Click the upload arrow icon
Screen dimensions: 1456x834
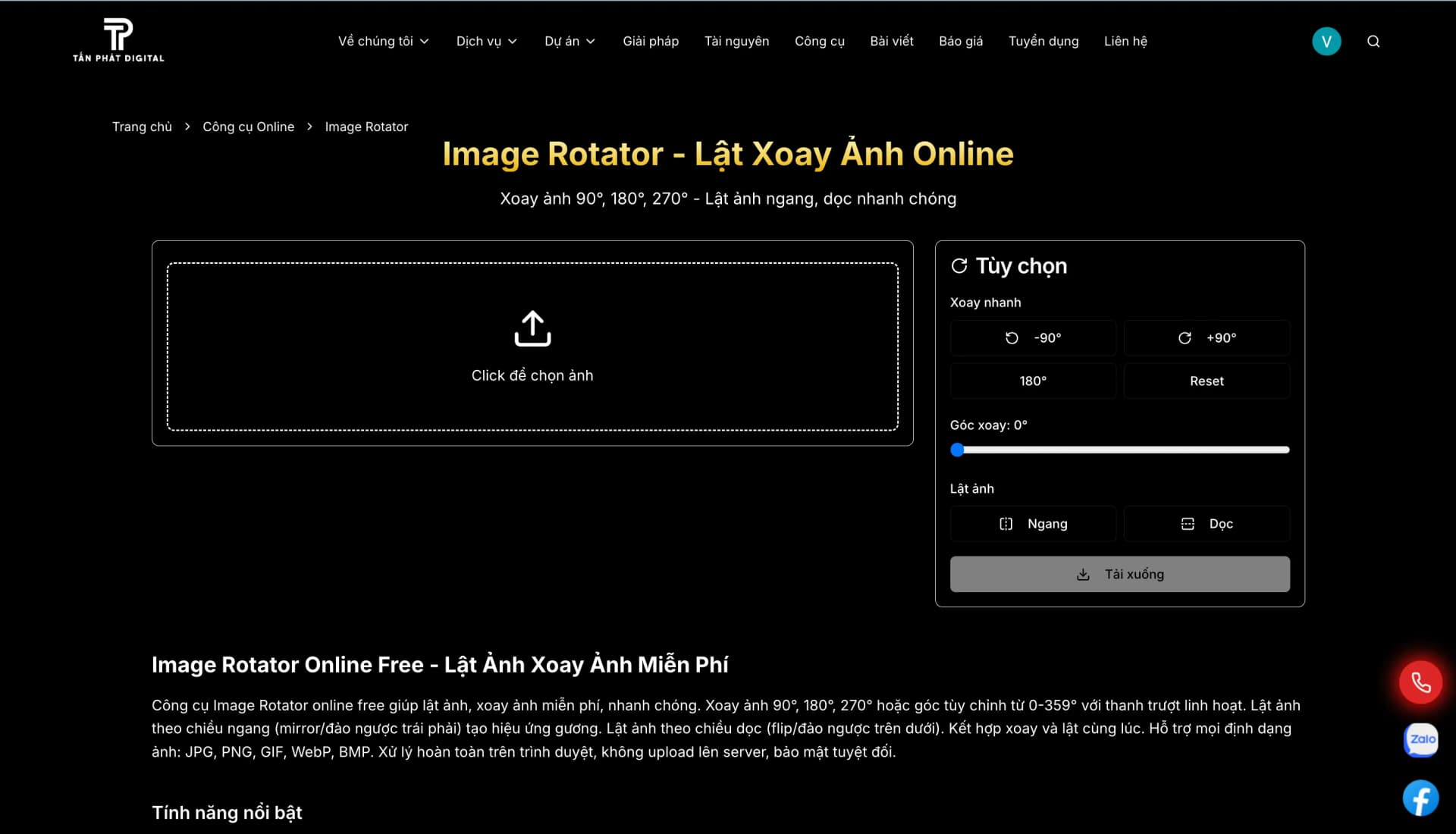coord(532,328)
